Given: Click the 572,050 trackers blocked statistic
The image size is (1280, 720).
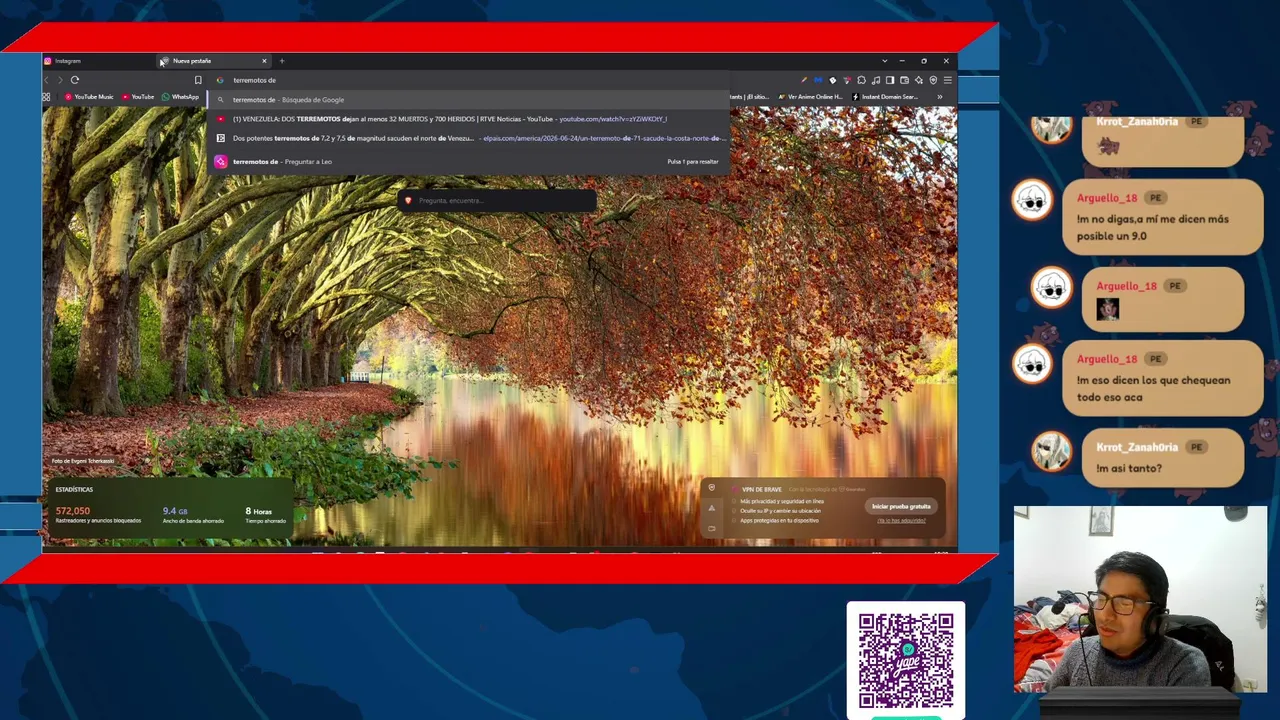Looking at the screenshot, I should tap(98, 515).
